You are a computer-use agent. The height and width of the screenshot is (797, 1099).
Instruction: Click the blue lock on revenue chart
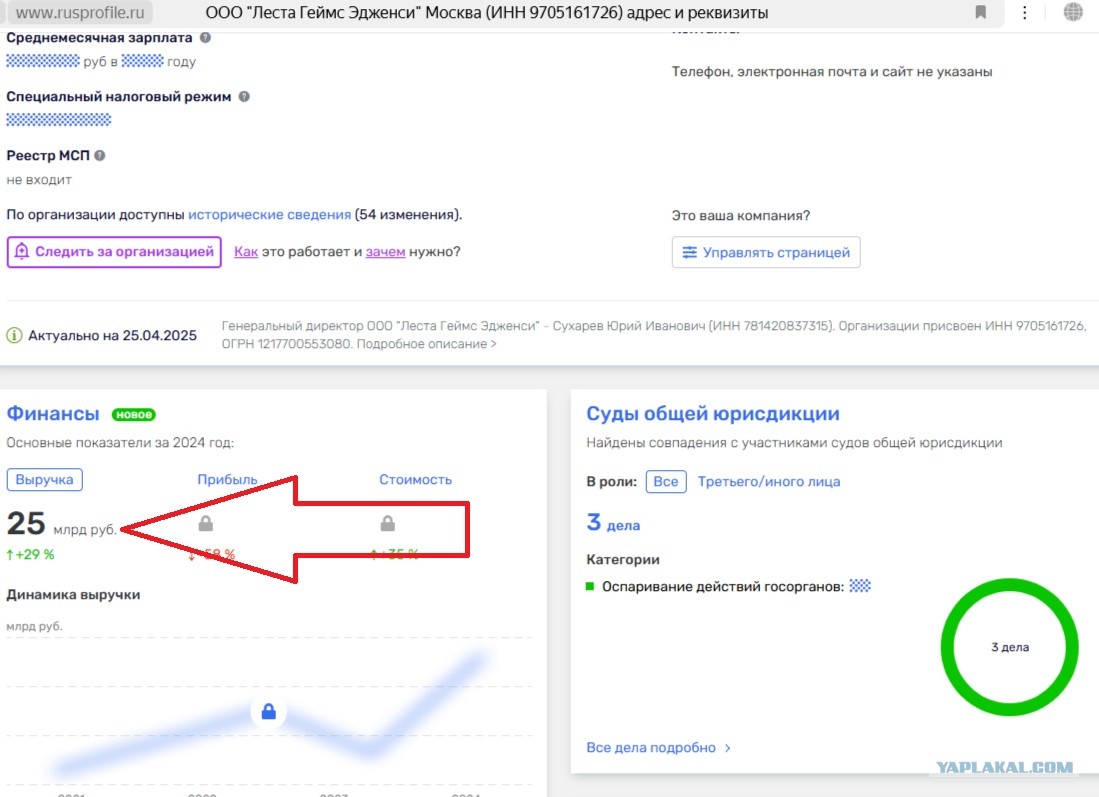pyautogui.click(x=268, y=712)
